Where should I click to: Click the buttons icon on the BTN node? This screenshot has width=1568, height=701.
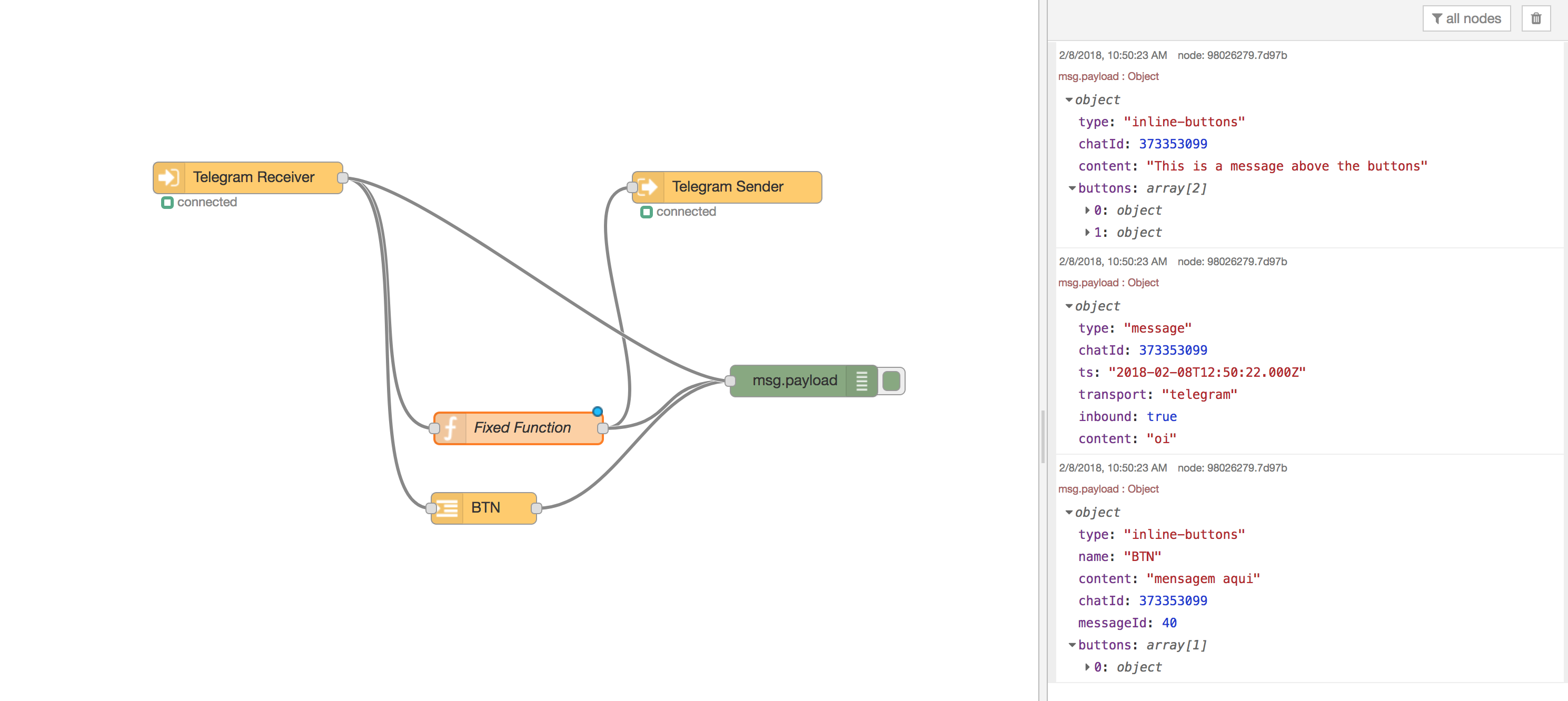448,507
